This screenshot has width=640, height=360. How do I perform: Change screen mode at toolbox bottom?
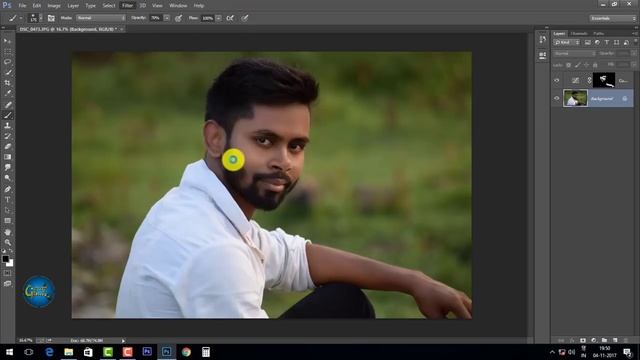pos(7,284)
